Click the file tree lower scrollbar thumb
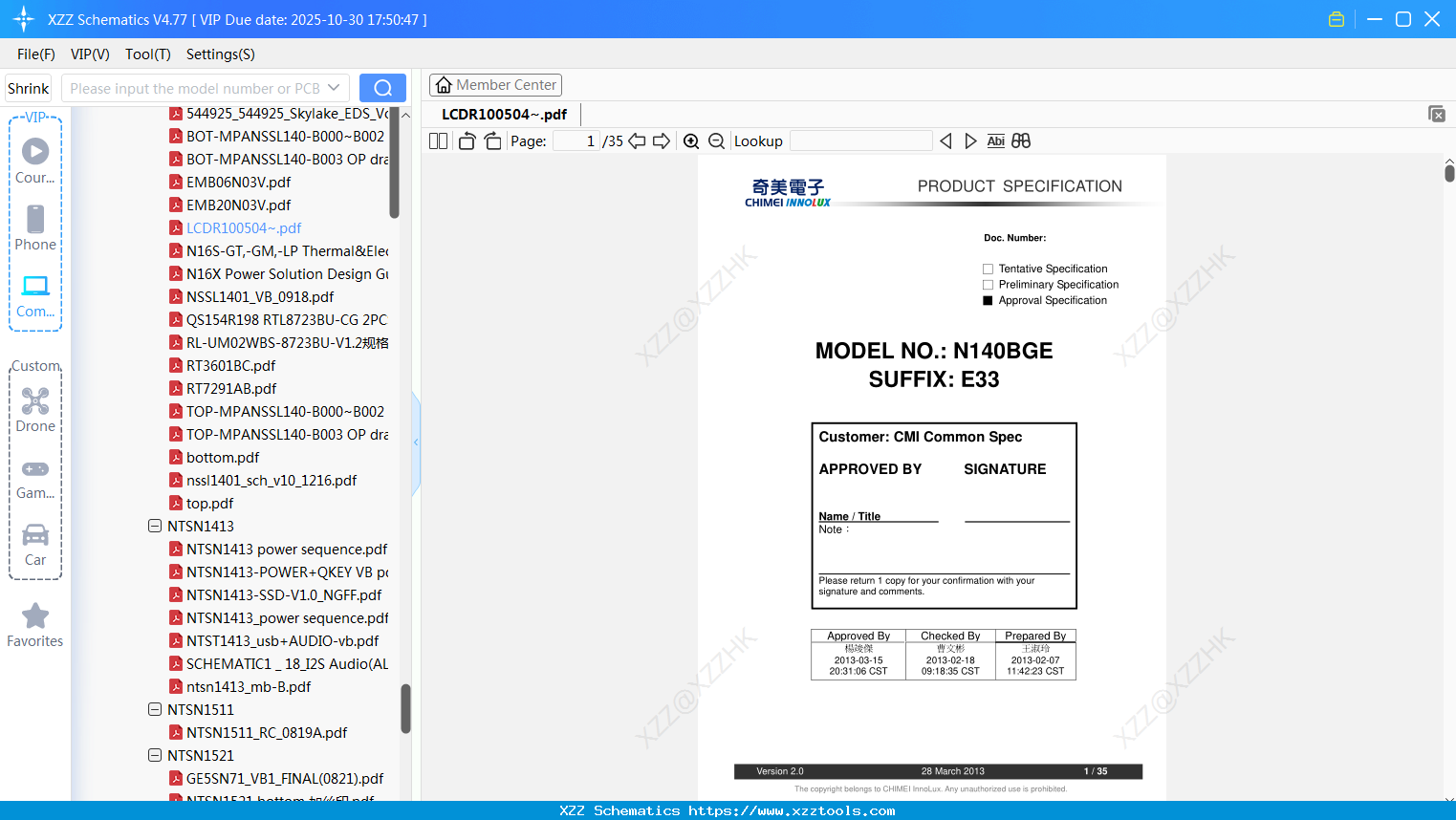The width and height of the screenshot is (1456, 820). [x=405, y=708]
